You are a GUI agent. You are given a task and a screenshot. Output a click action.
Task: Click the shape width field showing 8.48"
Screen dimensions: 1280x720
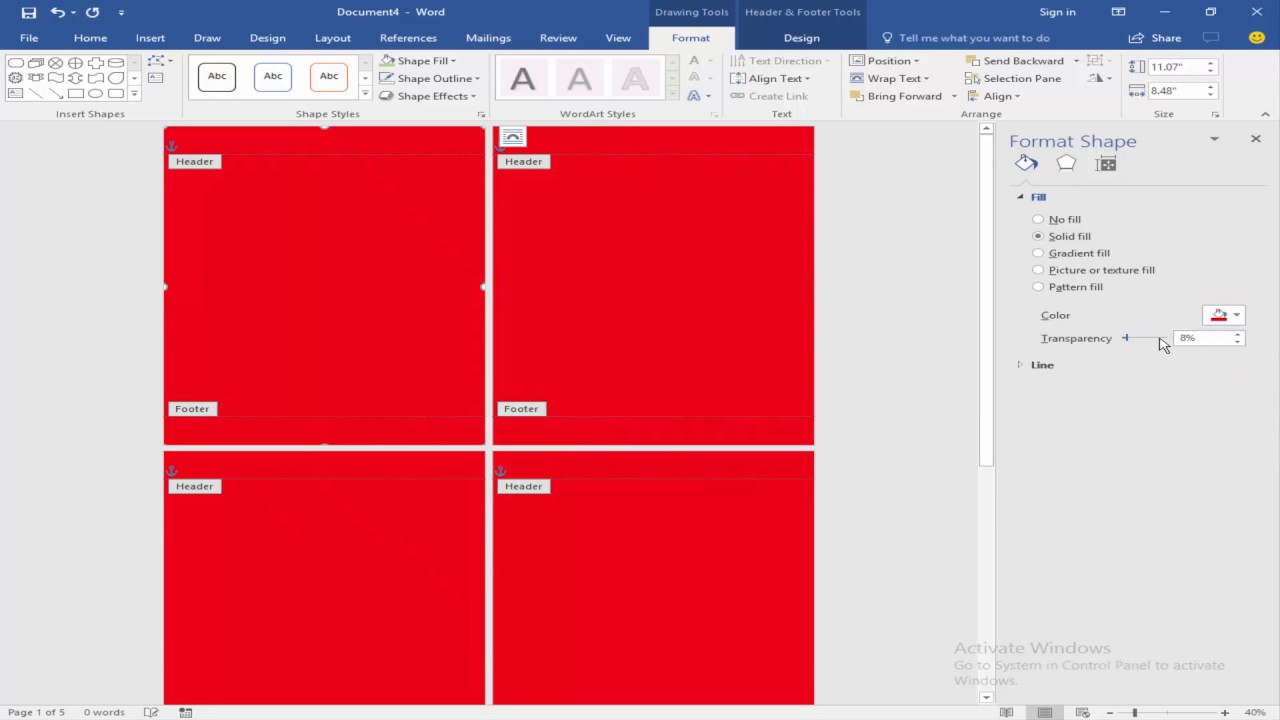click(1178, 91)
